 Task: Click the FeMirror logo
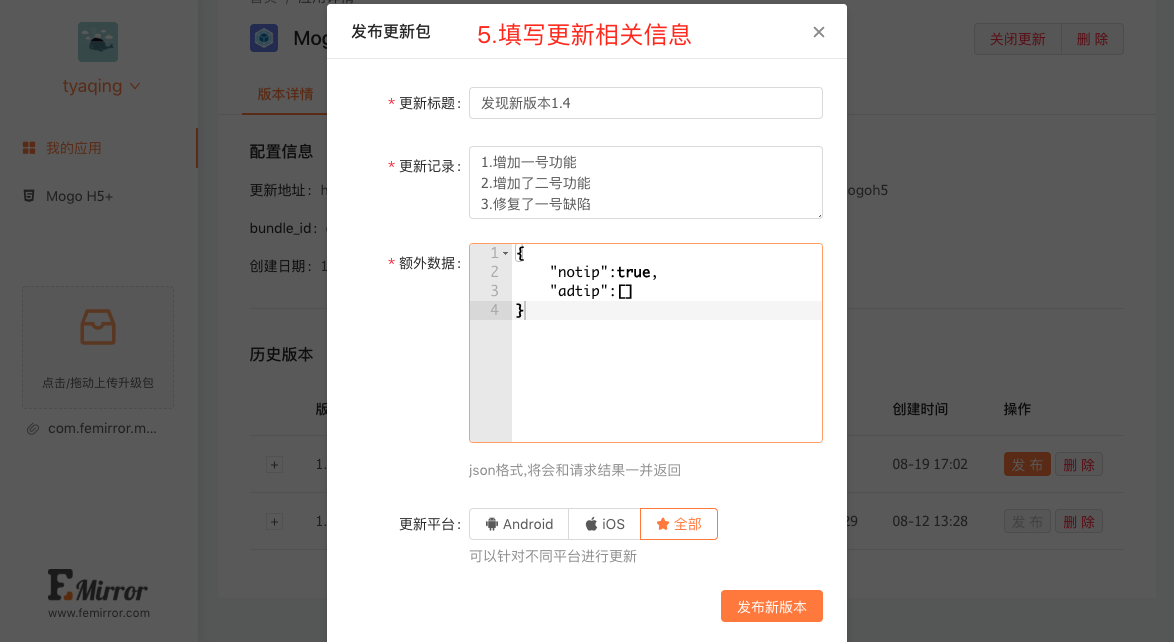coord(98,590)
